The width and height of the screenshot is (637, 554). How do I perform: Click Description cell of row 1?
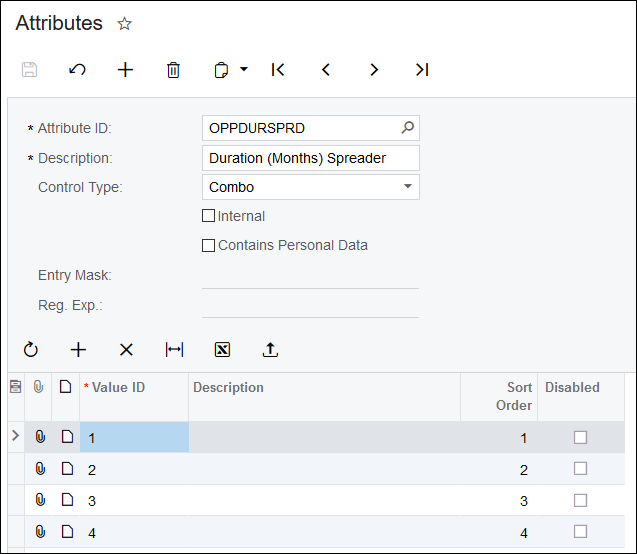coord(324,437)
